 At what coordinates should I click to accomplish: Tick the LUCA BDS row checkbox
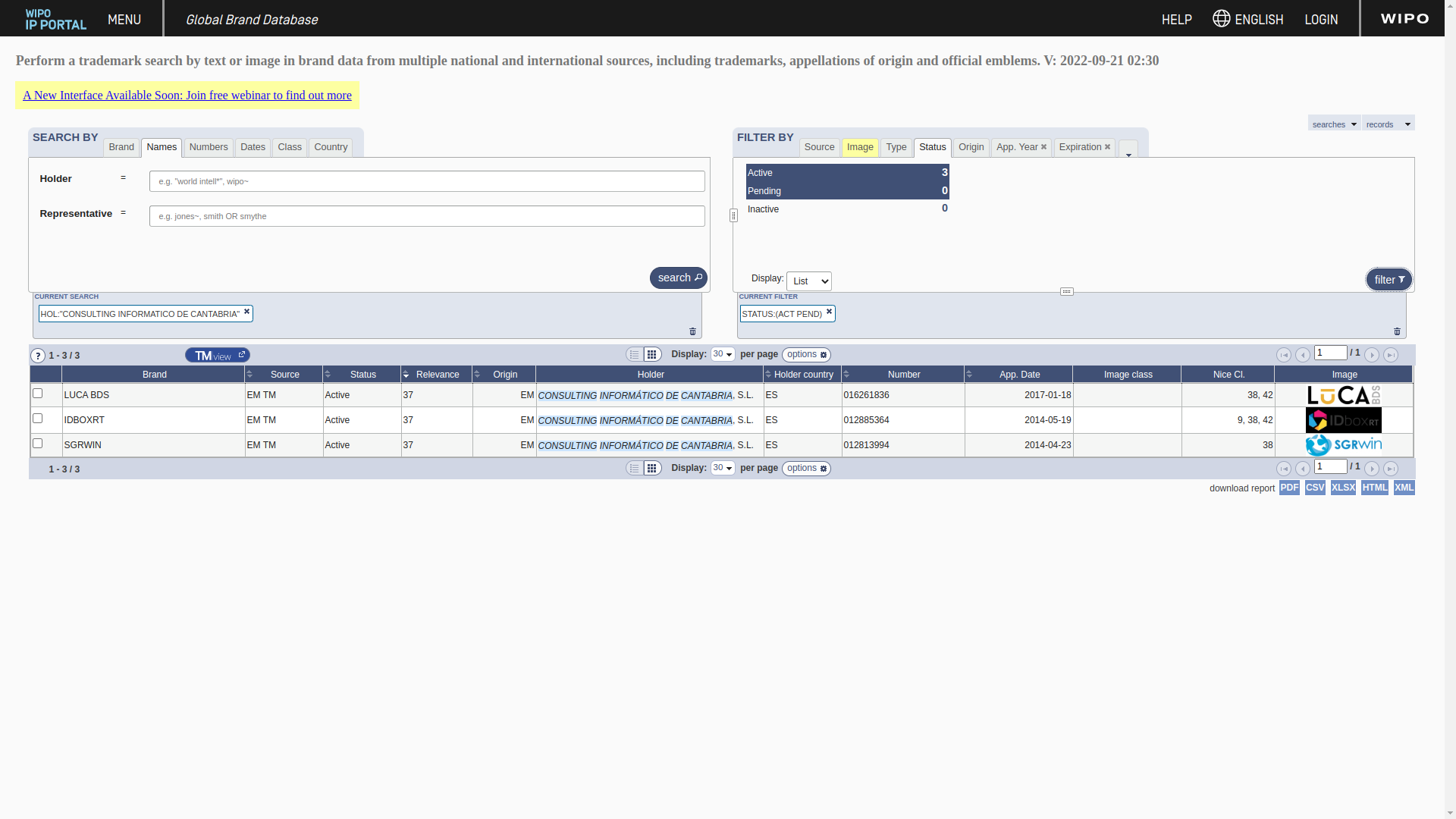(x=37, y=394)
